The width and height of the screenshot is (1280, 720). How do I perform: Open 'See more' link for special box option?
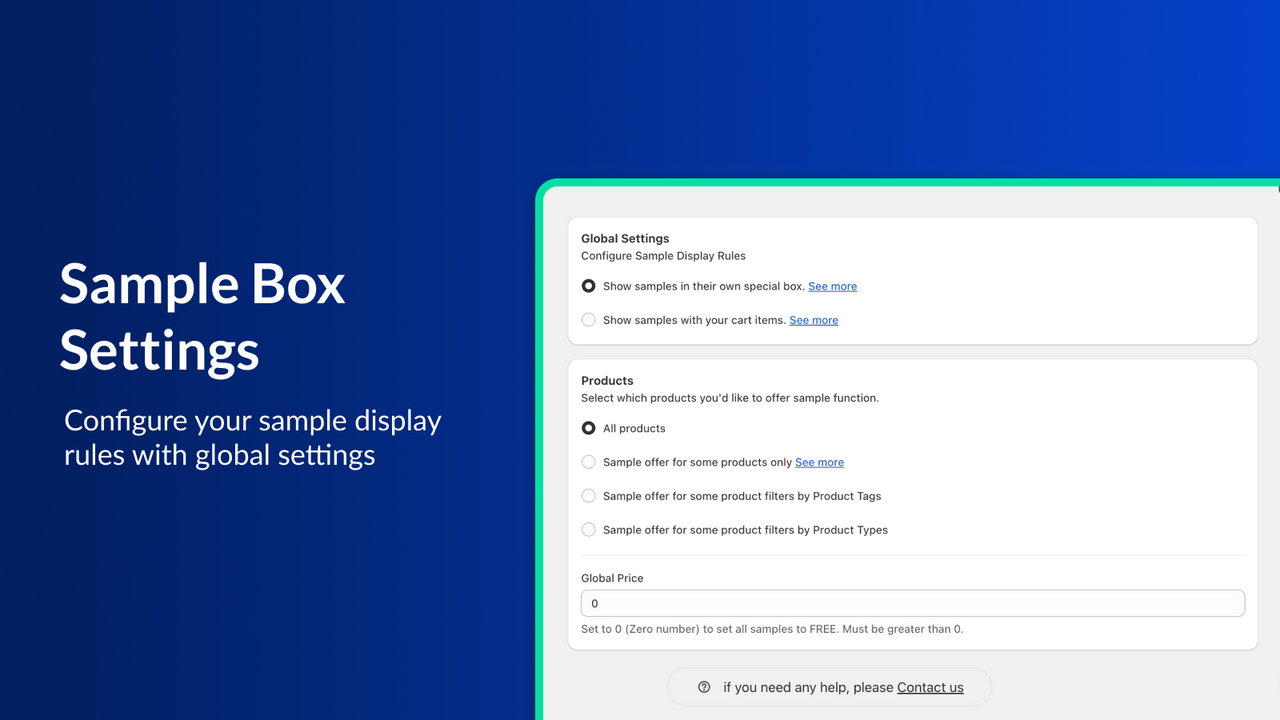832,286
